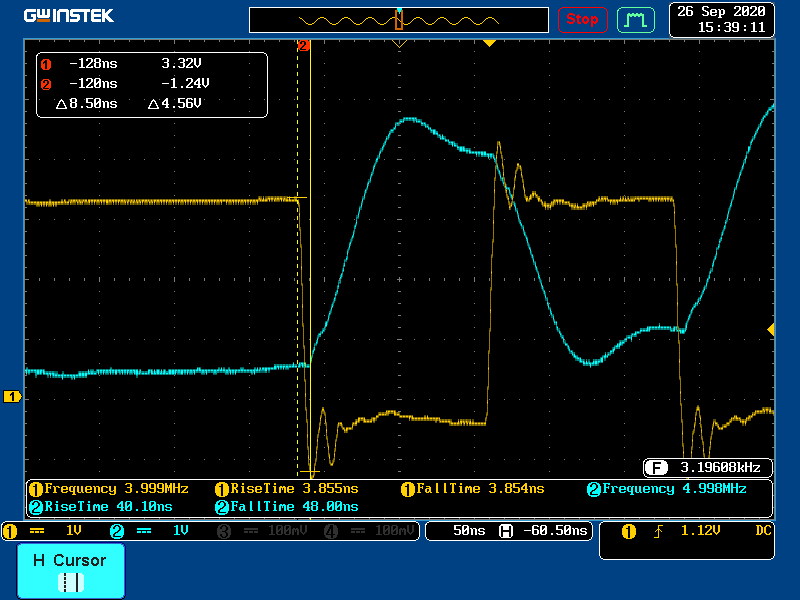Enable the greyed-out channel 3 indicator
Image resolution: width=800 pixels, height=600 pixels.
point(262,531)
